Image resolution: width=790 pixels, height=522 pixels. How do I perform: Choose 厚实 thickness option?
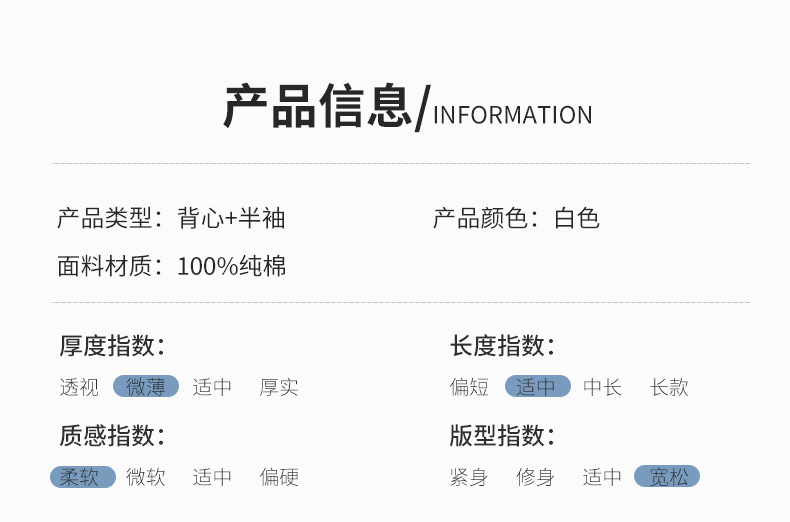pos(279,387)
